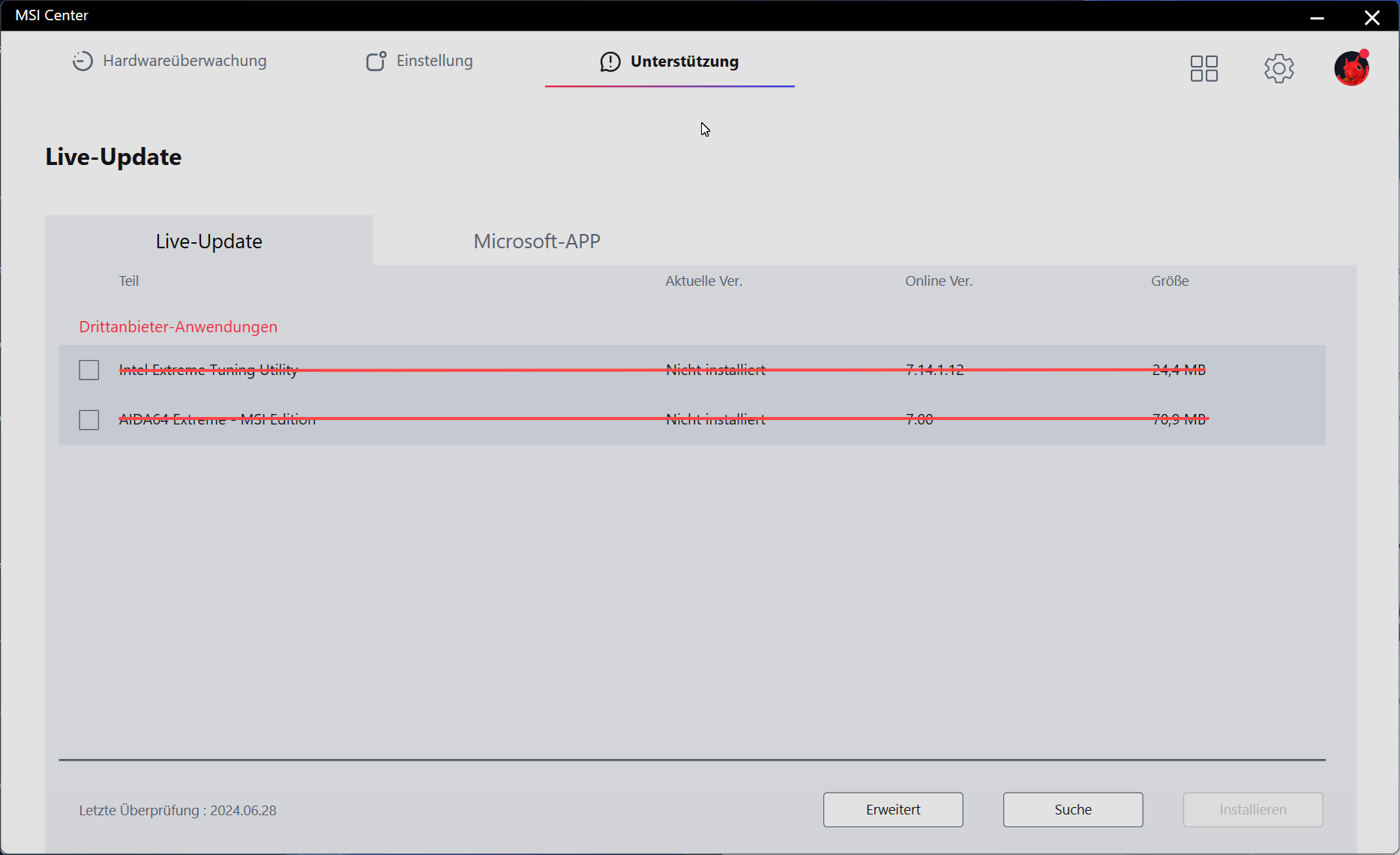Click the Intel Extreme Tuning Utility name
The height and width of the screenshot is (855, 1400).
(208, 370)
